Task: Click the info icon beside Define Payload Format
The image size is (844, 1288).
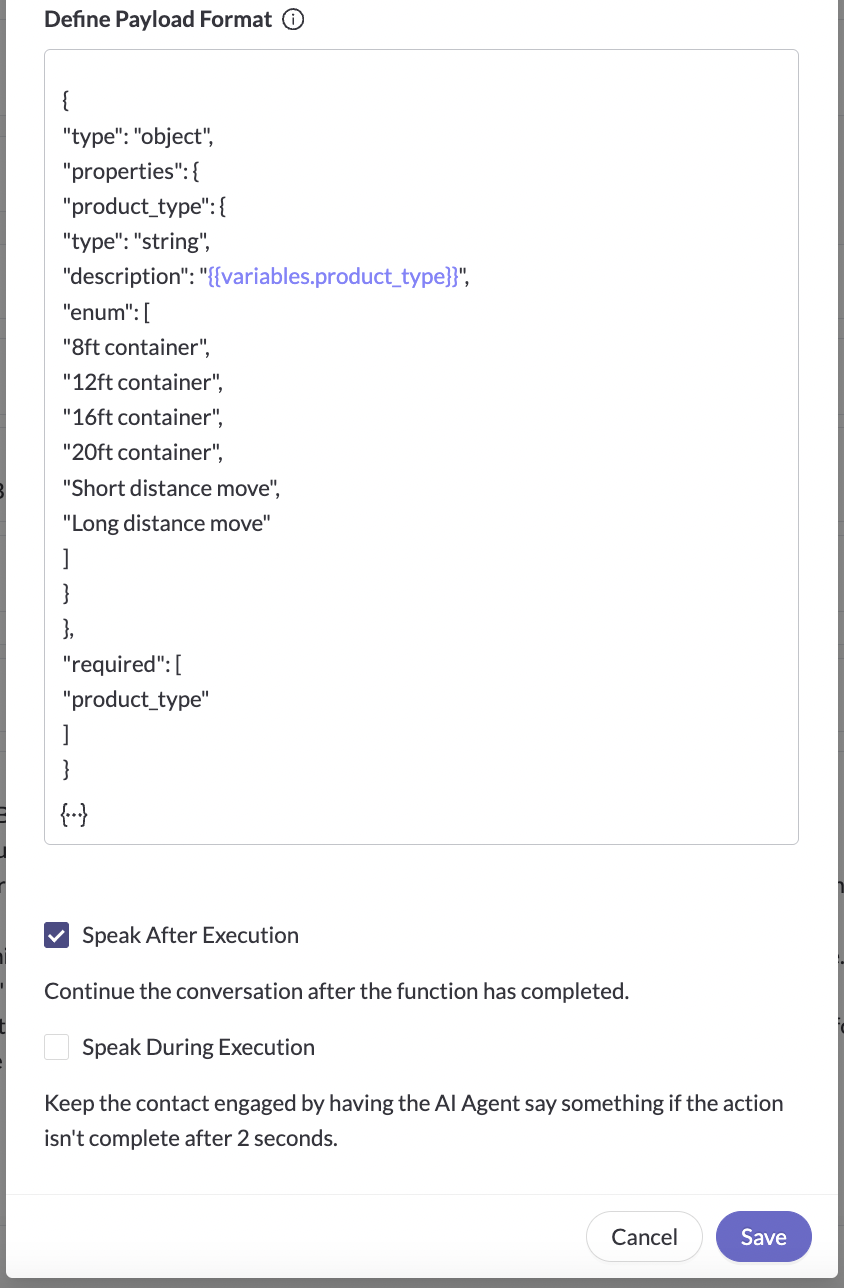Action: [293, 20]
